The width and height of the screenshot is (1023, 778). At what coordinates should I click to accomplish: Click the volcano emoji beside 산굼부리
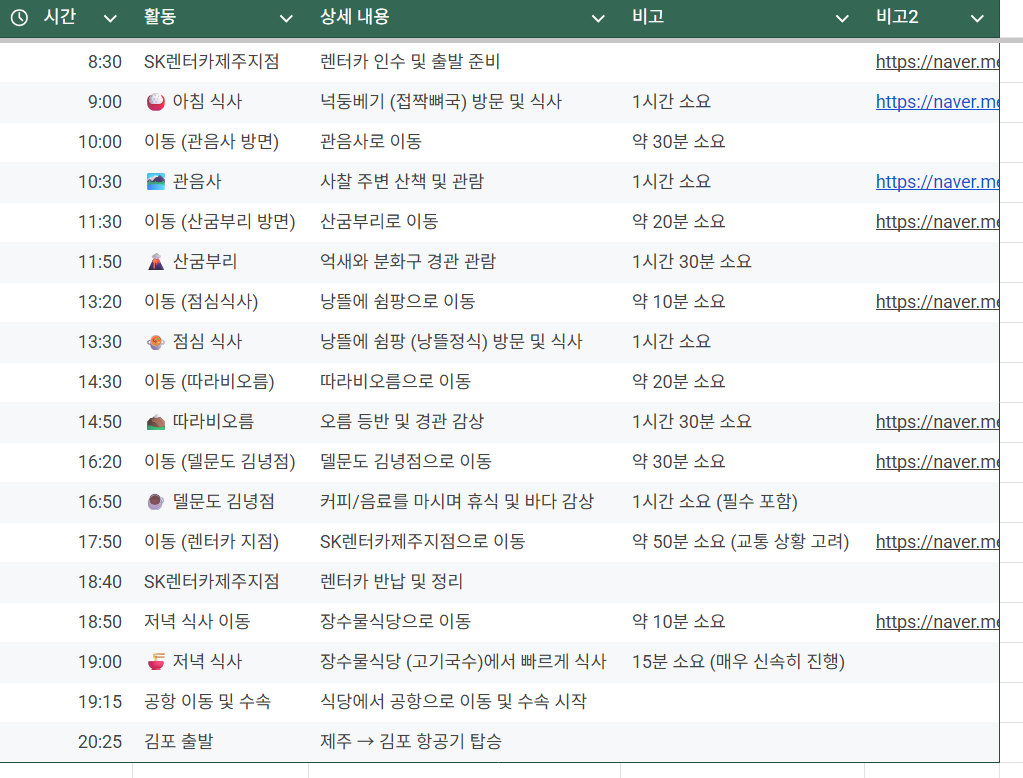pos(155,262)
